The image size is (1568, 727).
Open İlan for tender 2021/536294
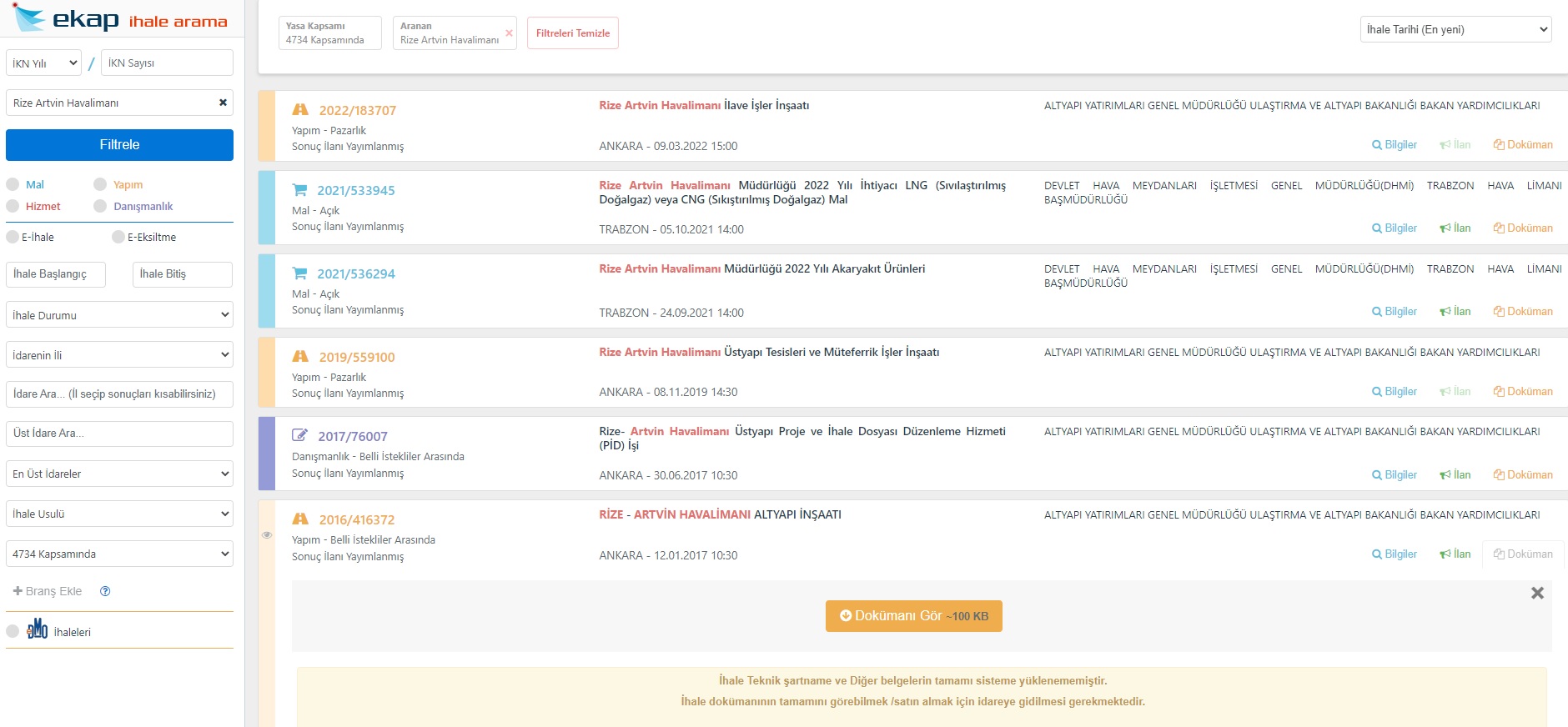point(1455,311)
